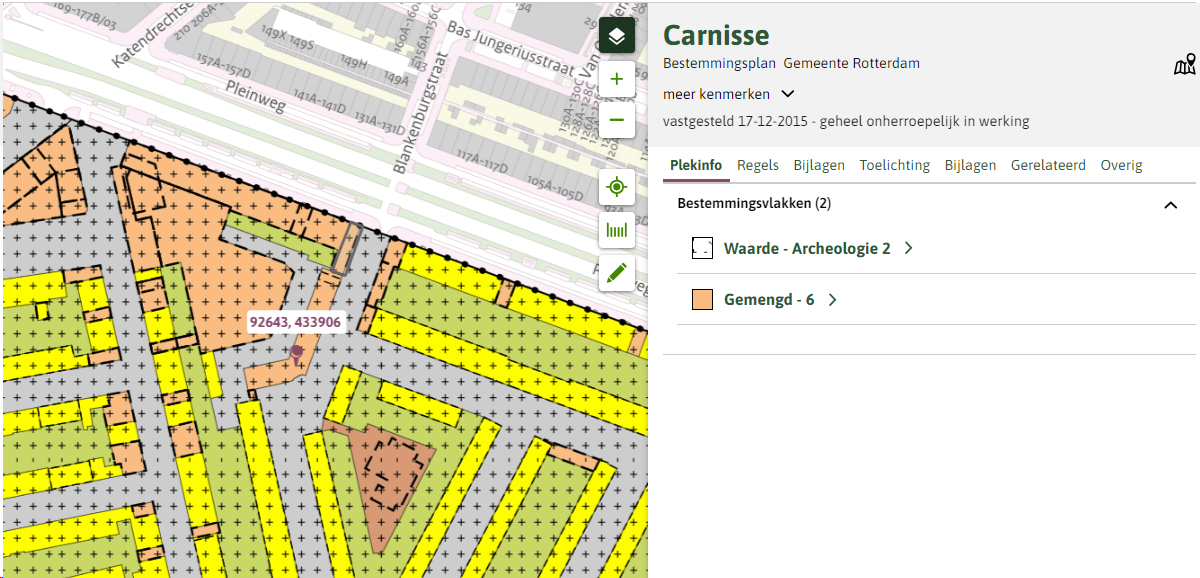Open the Toelichting tab
The width and height of the screenshot is (1200, 578).
895,165
